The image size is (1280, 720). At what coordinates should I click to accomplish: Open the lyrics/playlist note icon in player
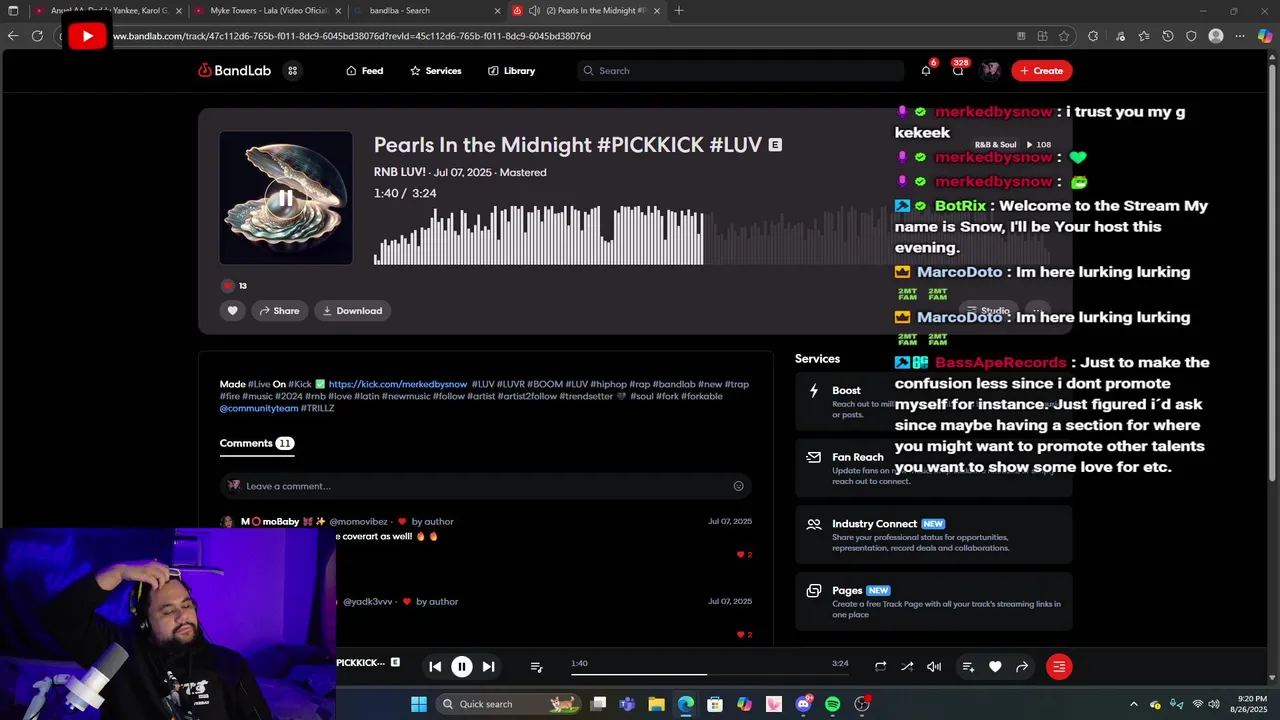click(x=536, y=667)
